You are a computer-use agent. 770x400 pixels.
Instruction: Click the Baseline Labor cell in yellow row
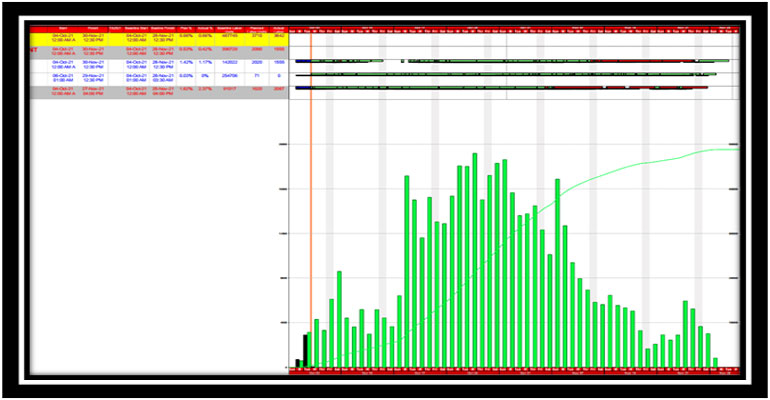(x=230, y=37)
